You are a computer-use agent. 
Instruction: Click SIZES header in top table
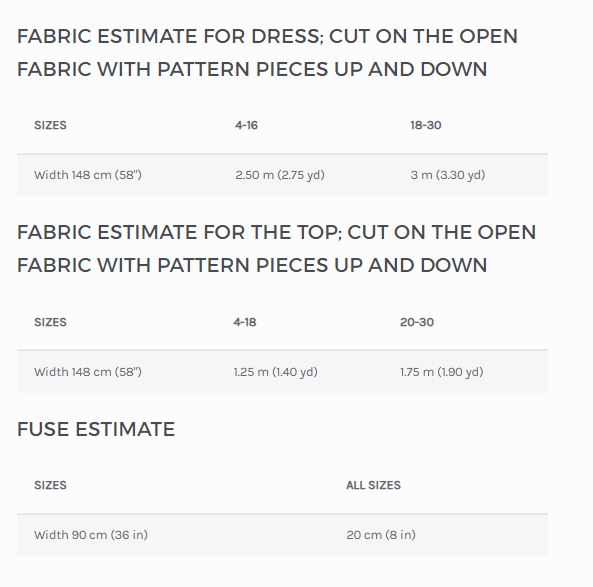coord(50,322)
